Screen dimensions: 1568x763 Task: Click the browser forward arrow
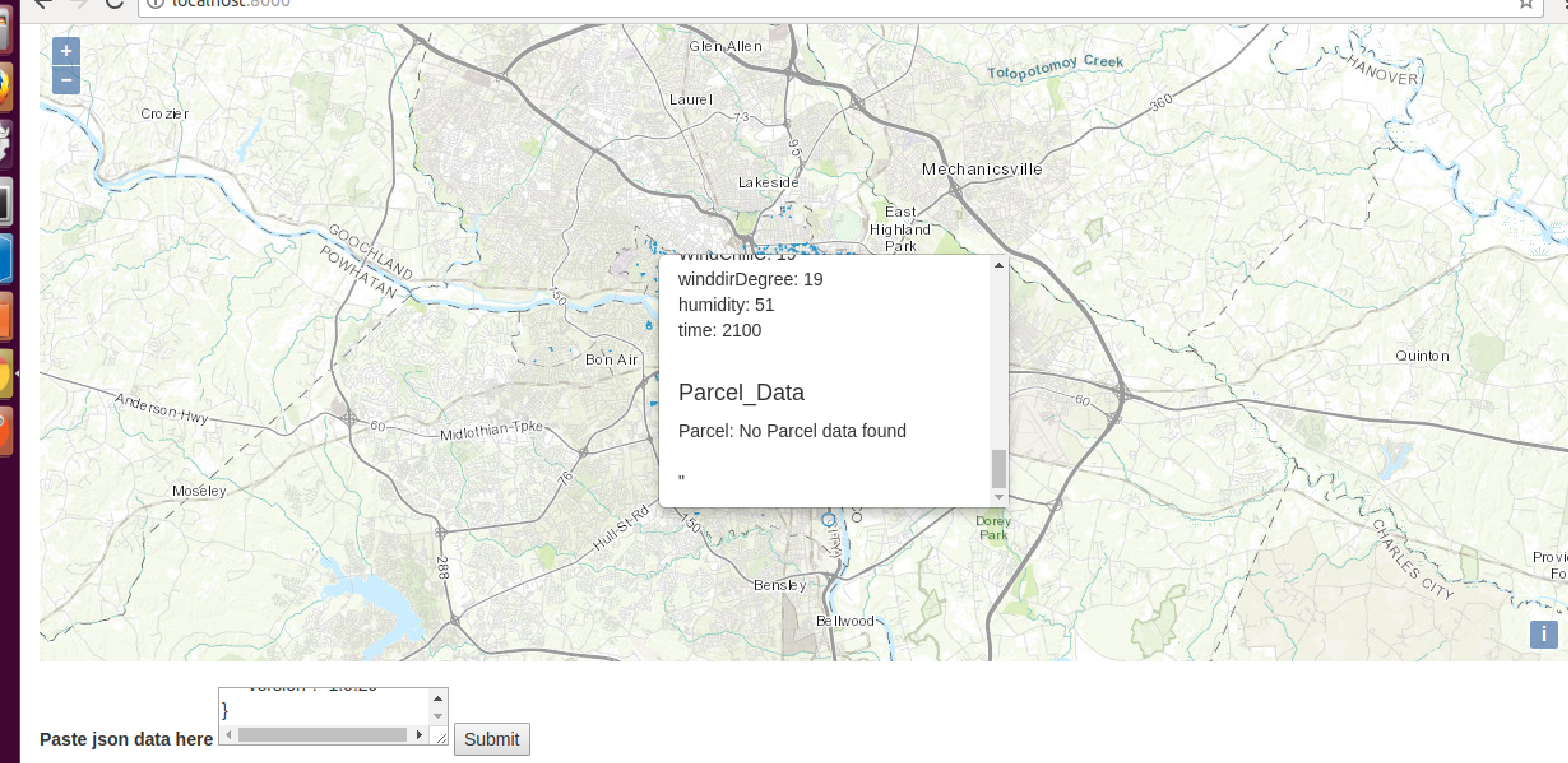point(79,3)
